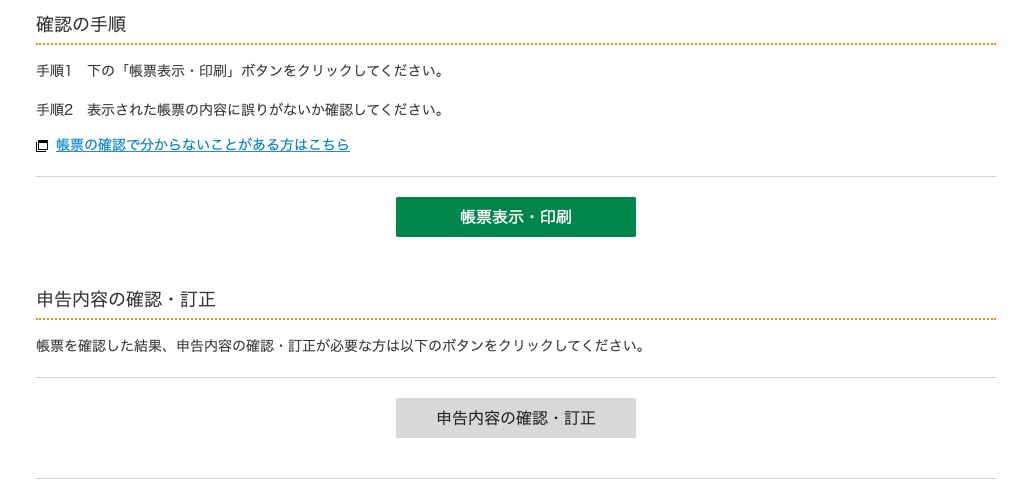The width and height of the screenshot is (1032, 483).
Task: Click the 手順1 label
Action: pyautogui.click(x=53, y=71)
